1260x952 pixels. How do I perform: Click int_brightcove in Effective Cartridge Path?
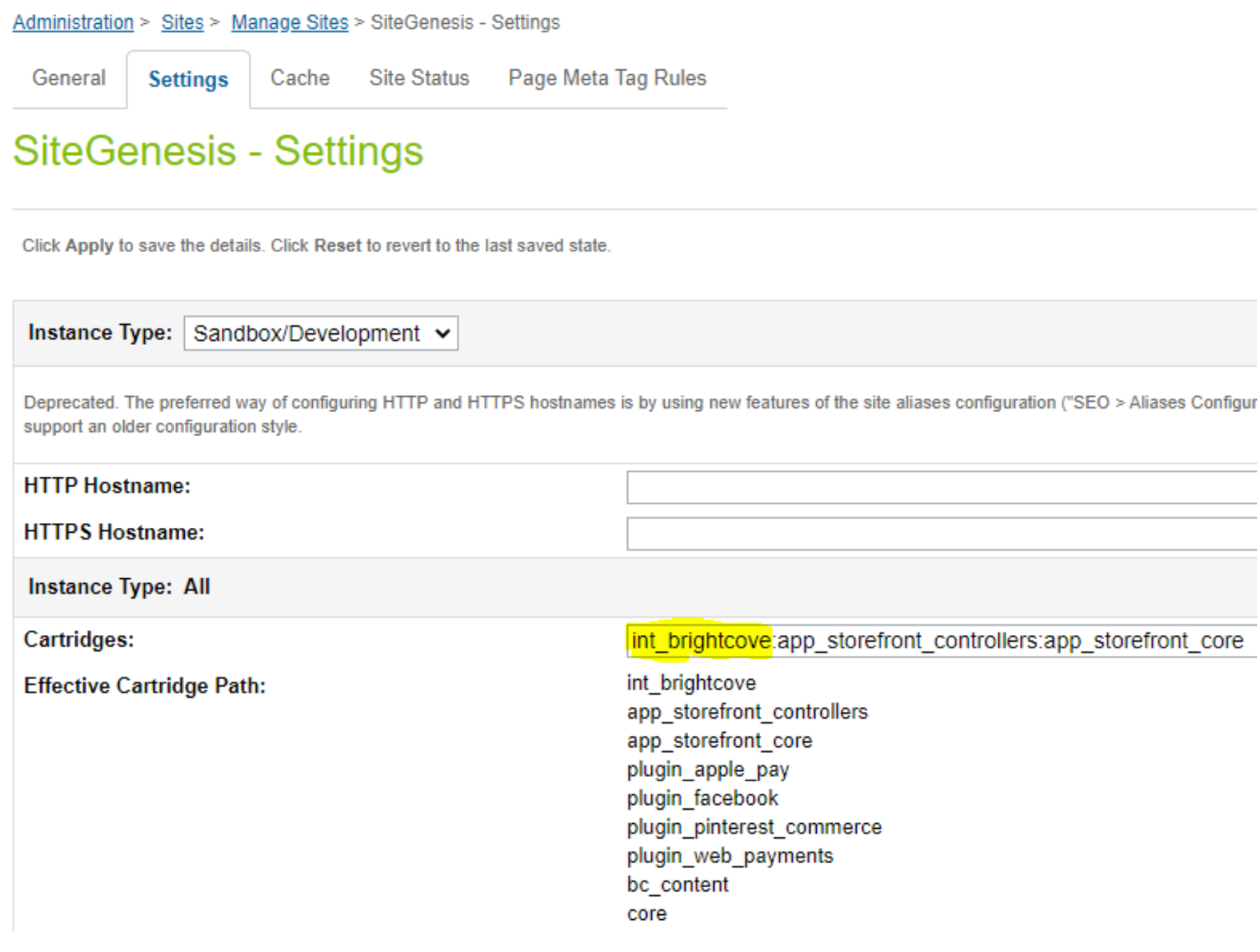[691, 682]
